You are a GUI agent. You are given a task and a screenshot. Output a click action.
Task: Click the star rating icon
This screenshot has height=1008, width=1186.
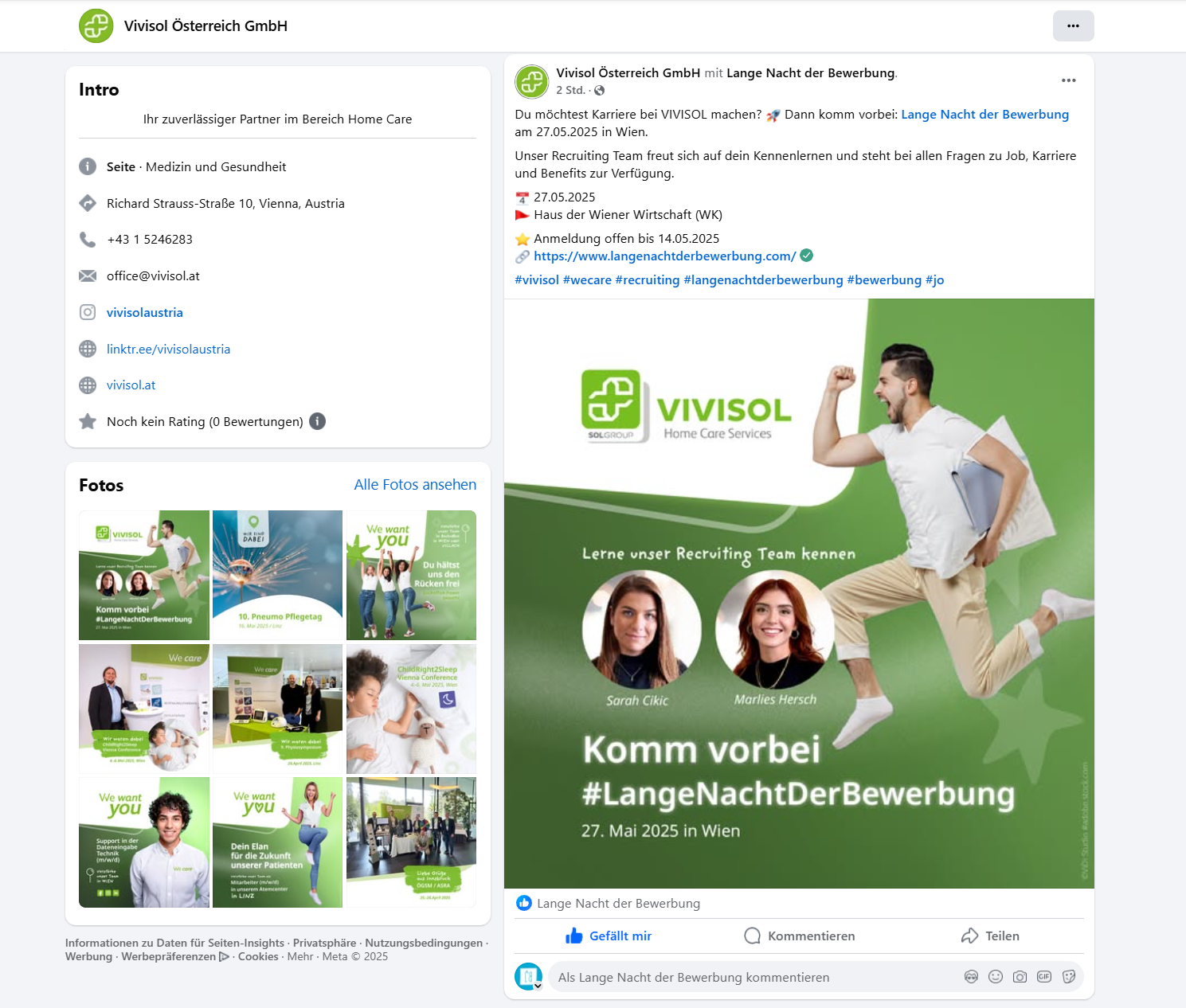88,421
